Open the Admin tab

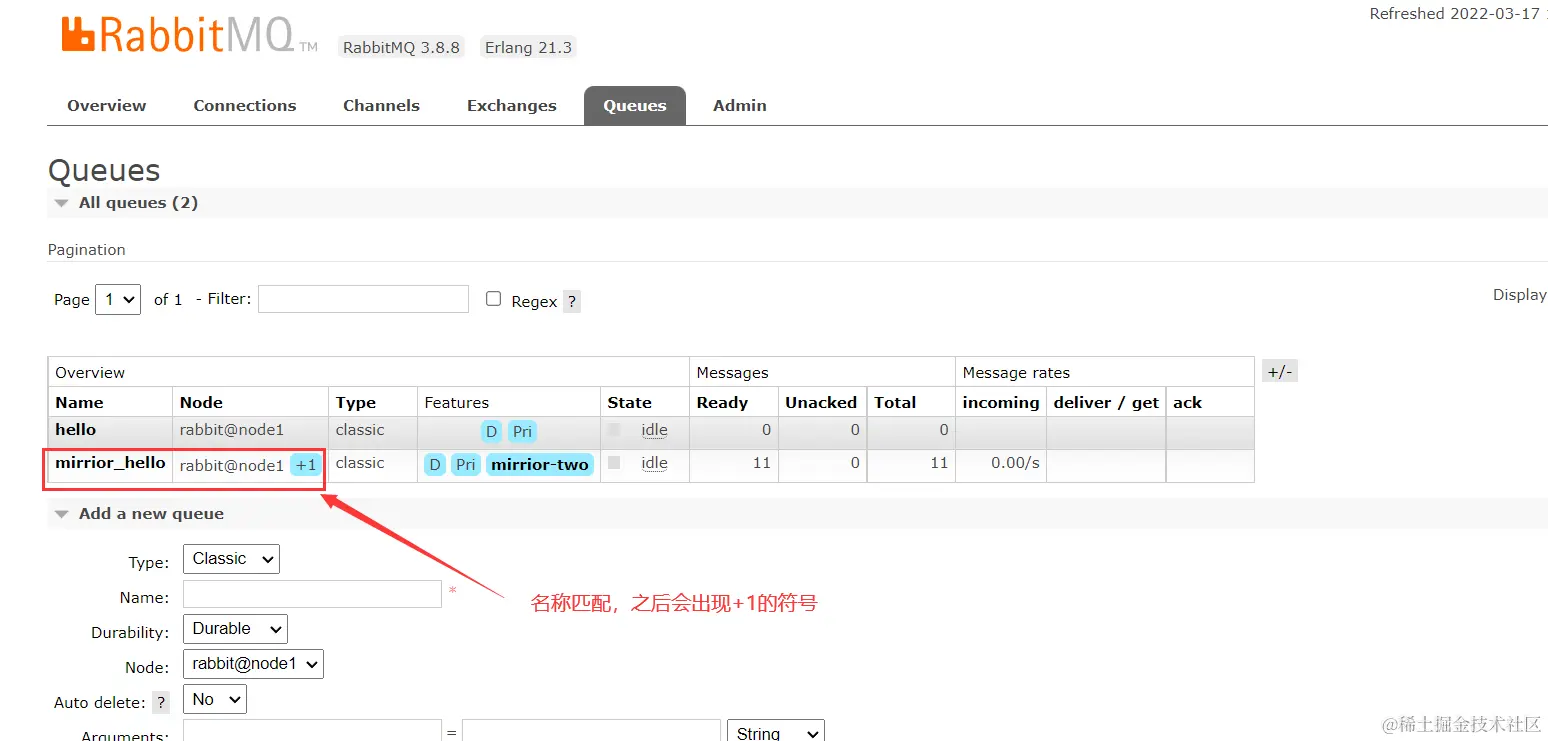coord(740,105)
